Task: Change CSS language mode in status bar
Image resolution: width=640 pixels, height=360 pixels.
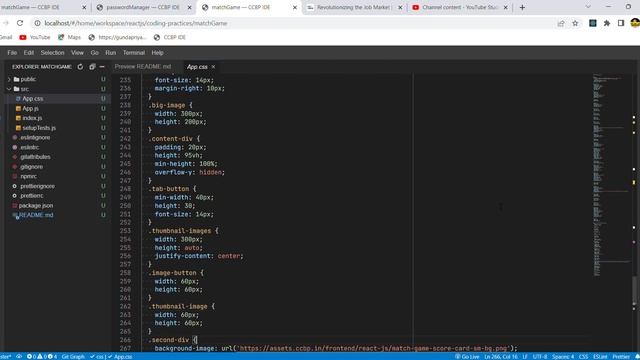Action: (583, 356)
